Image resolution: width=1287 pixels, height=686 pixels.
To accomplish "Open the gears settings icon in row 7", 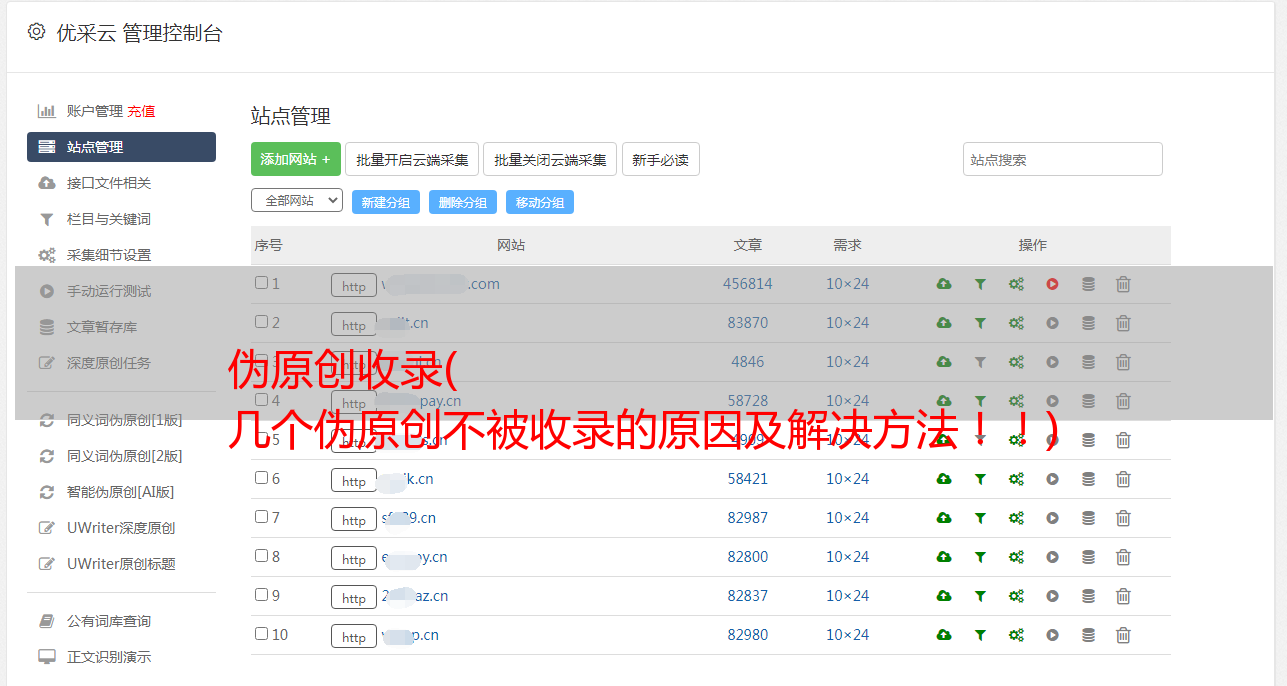I will (1016, 518).
